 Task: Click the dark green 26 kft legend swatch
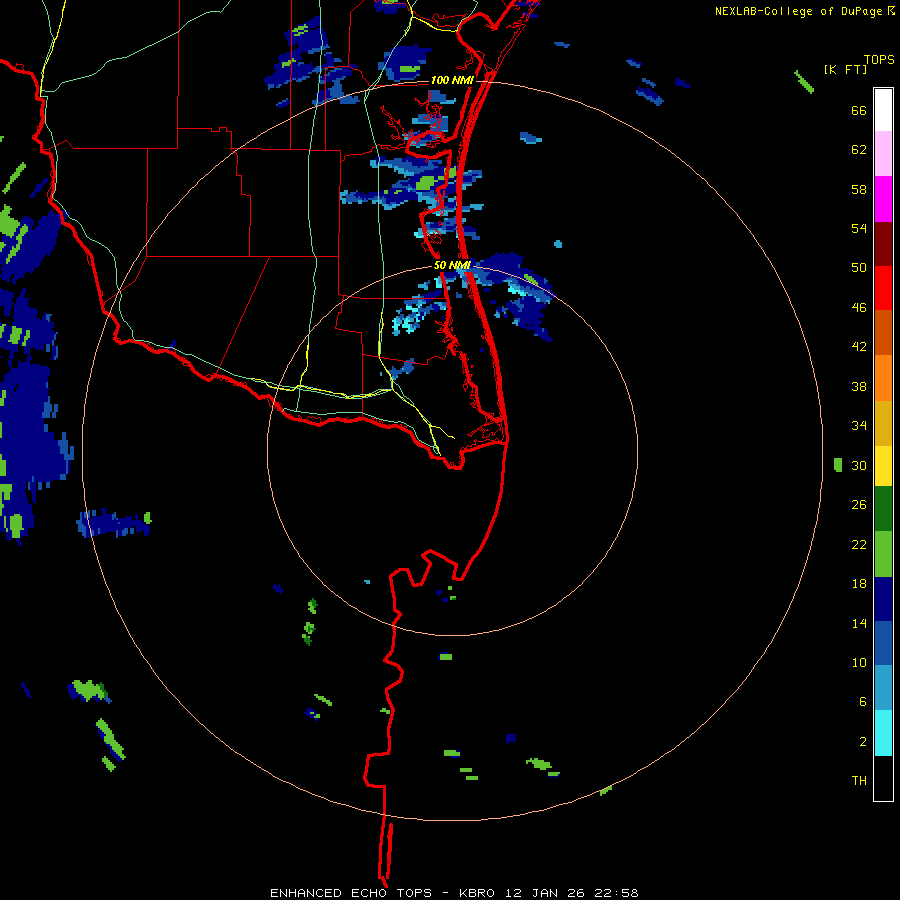pyautogui.click(x=883, y=509)
